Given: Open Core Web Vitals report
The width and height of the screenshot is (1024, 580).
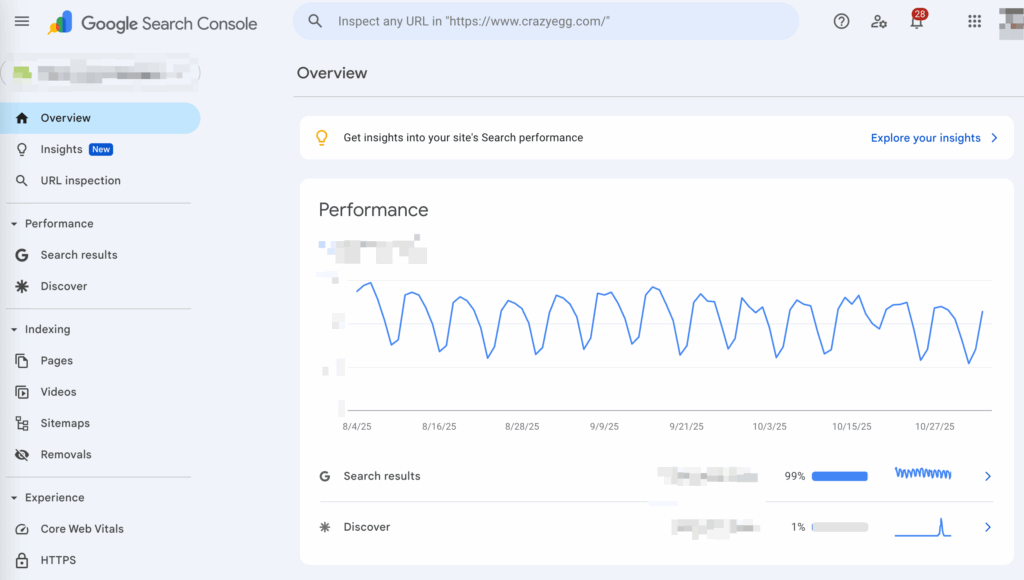Looking at the screenshot, I should click(x=82, y=529).
